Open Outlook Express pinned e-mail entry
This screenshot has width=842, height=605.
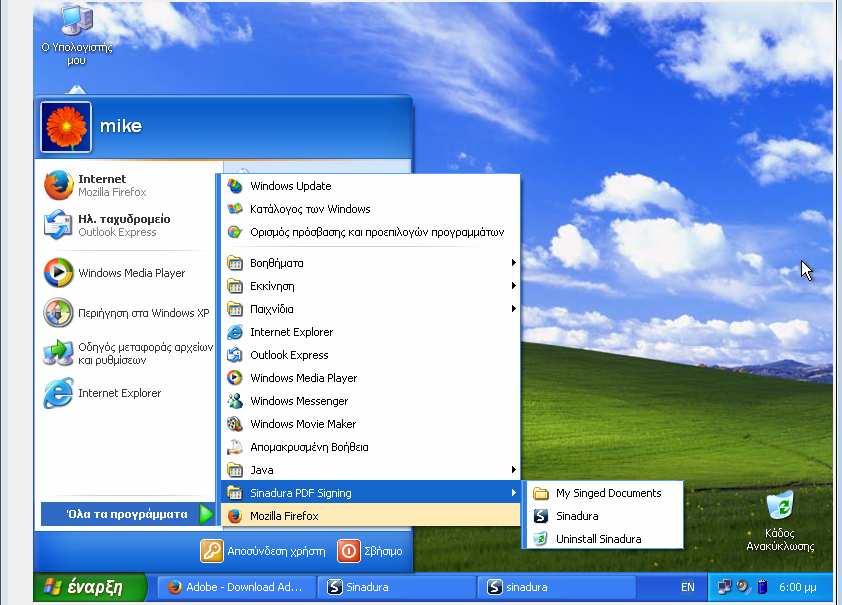tap(127, 225)
